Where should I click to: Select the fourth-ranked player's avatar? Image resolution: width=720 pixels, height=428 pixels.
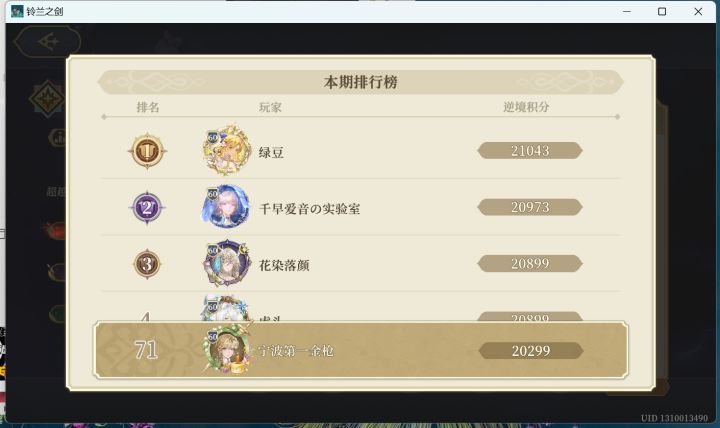(225, 308)
